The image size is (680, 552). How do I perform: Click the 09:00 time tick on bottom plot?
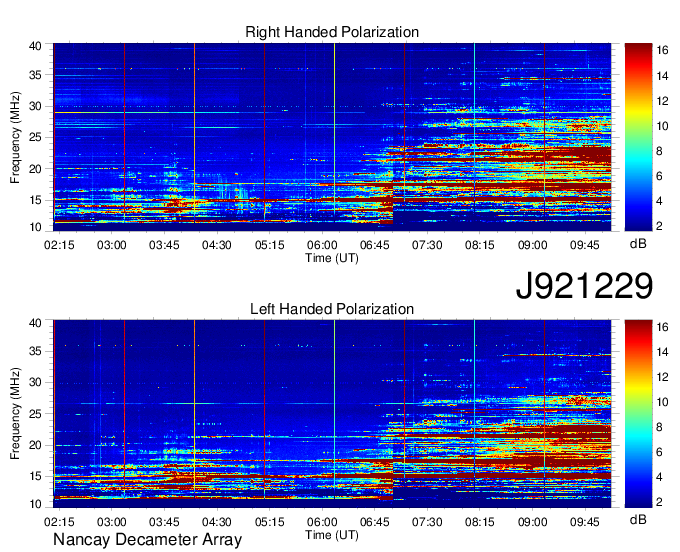pyautogui.click(x=532, y=522)
